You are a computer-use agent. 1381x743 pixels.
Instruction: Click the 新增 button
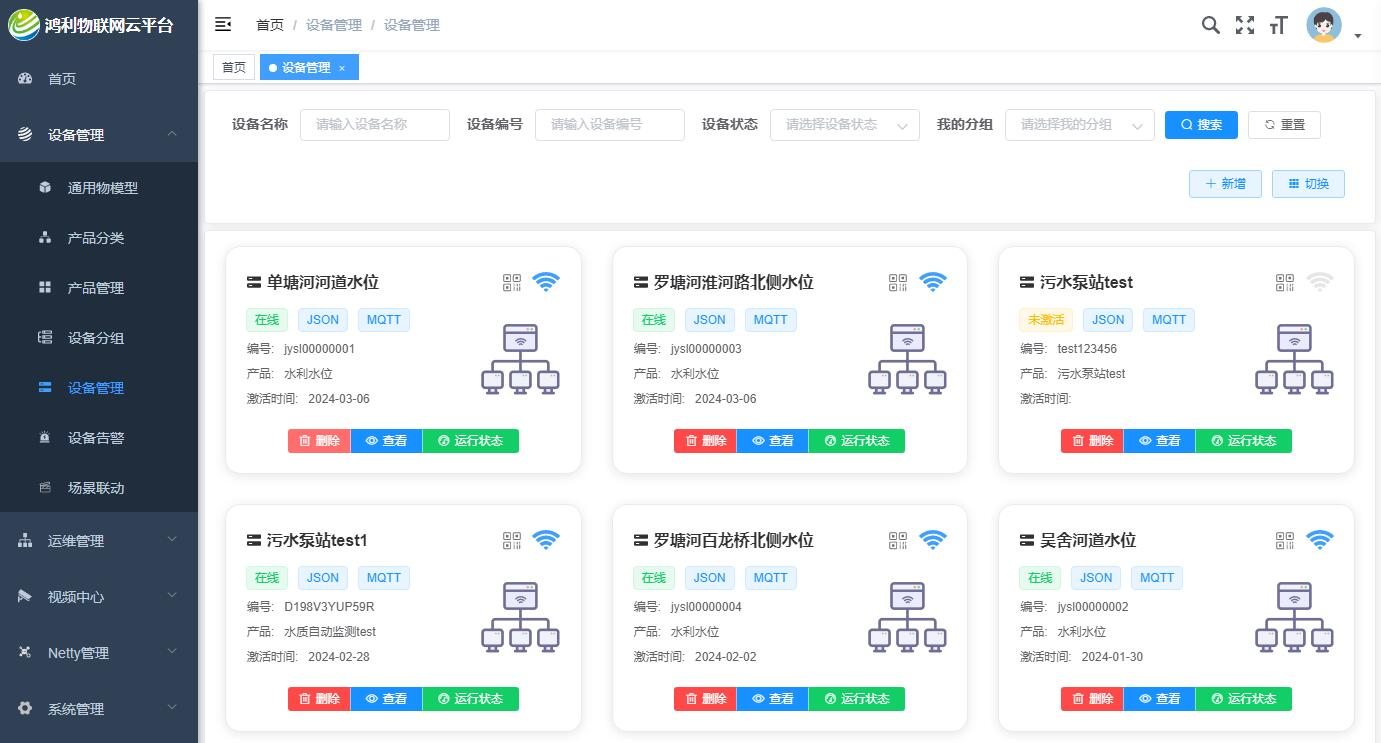1226,184
